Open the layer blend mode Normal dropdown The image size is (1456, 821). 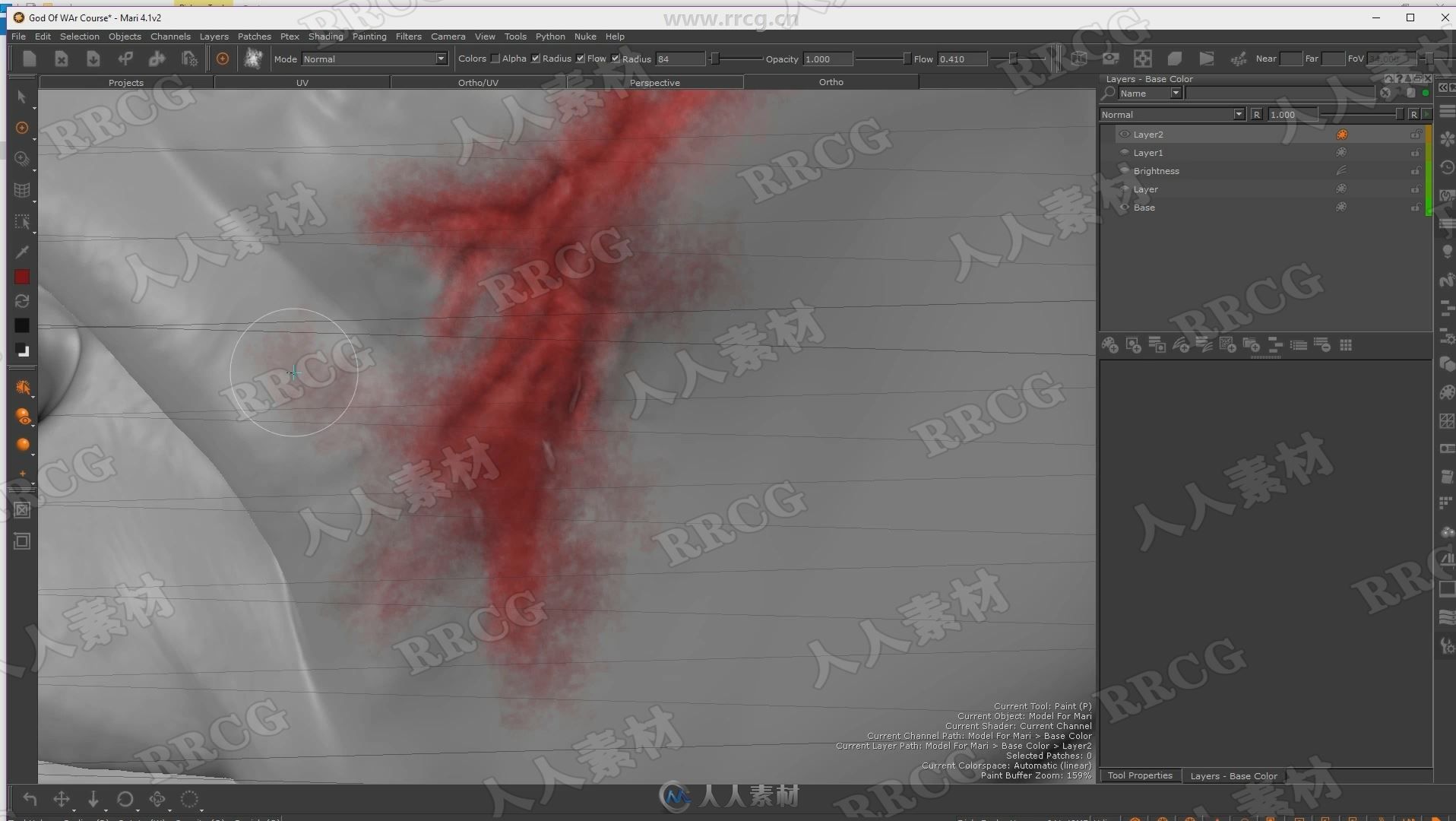pos(1172,115)
